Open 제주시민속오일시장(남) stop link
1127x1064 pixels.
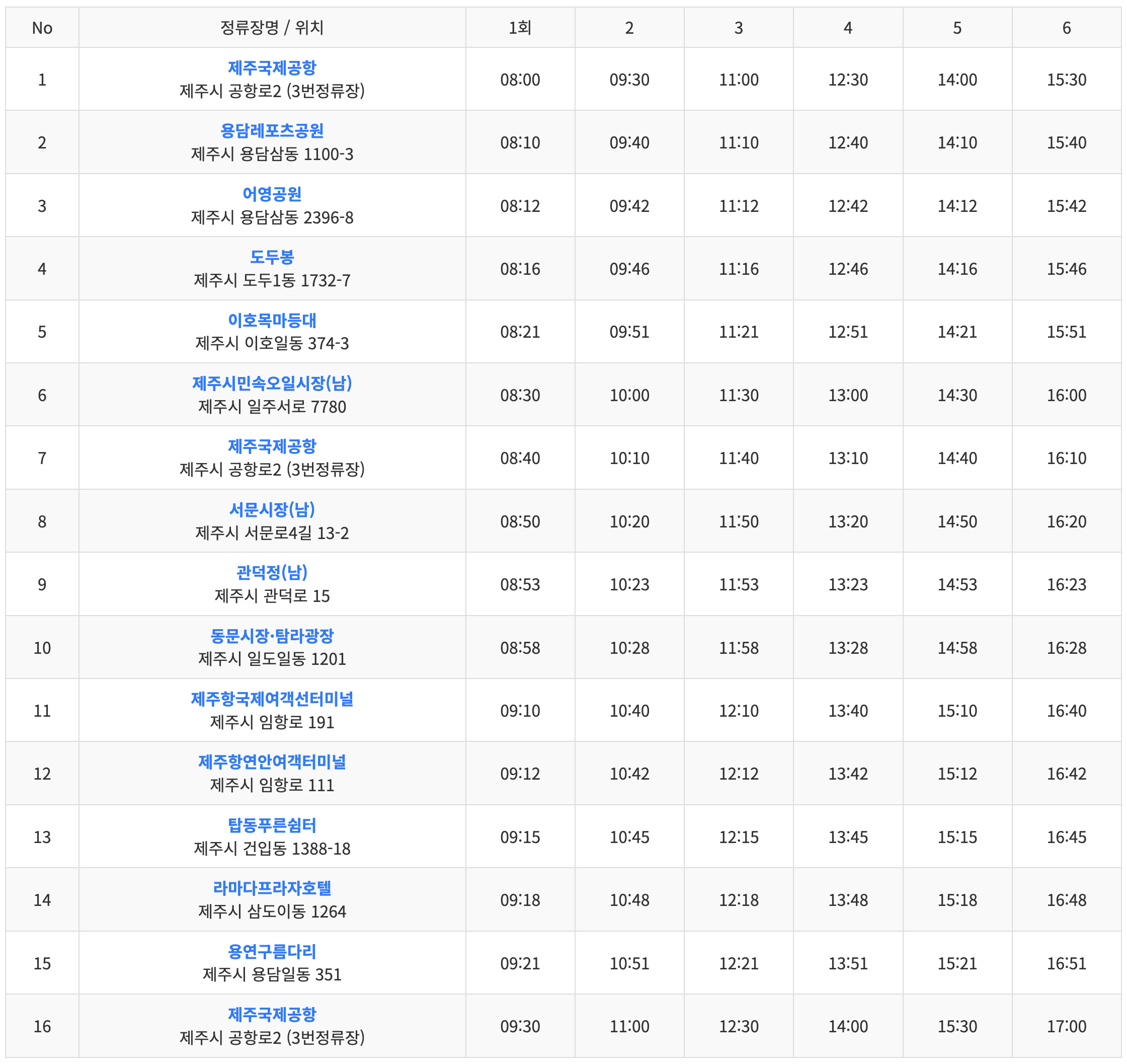[272, 384]
